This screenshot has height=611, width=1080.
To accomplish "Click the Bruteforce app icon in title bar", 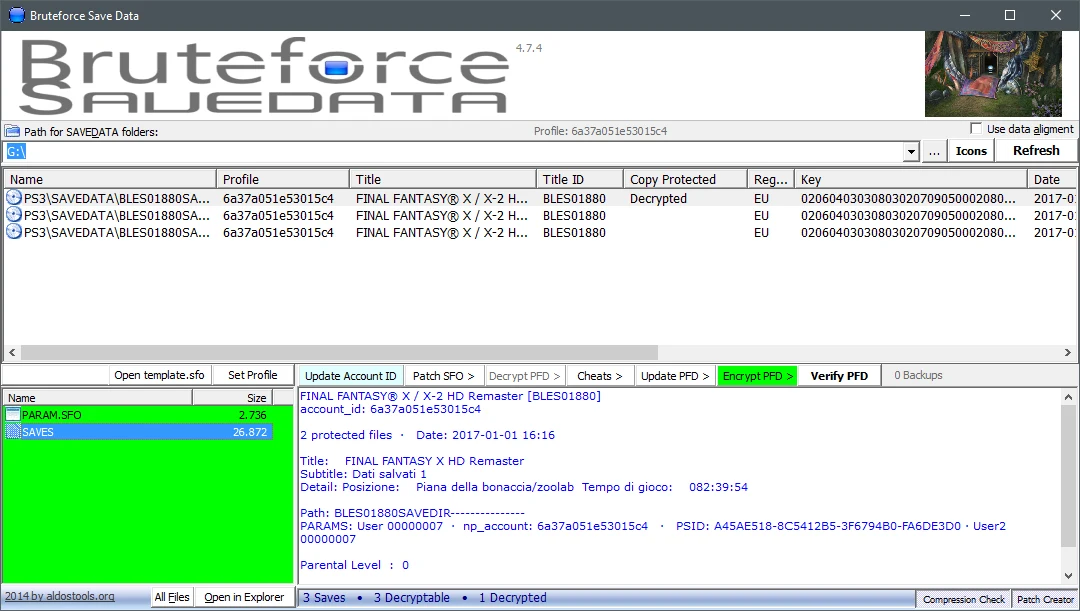I will [x=16, y=14].
